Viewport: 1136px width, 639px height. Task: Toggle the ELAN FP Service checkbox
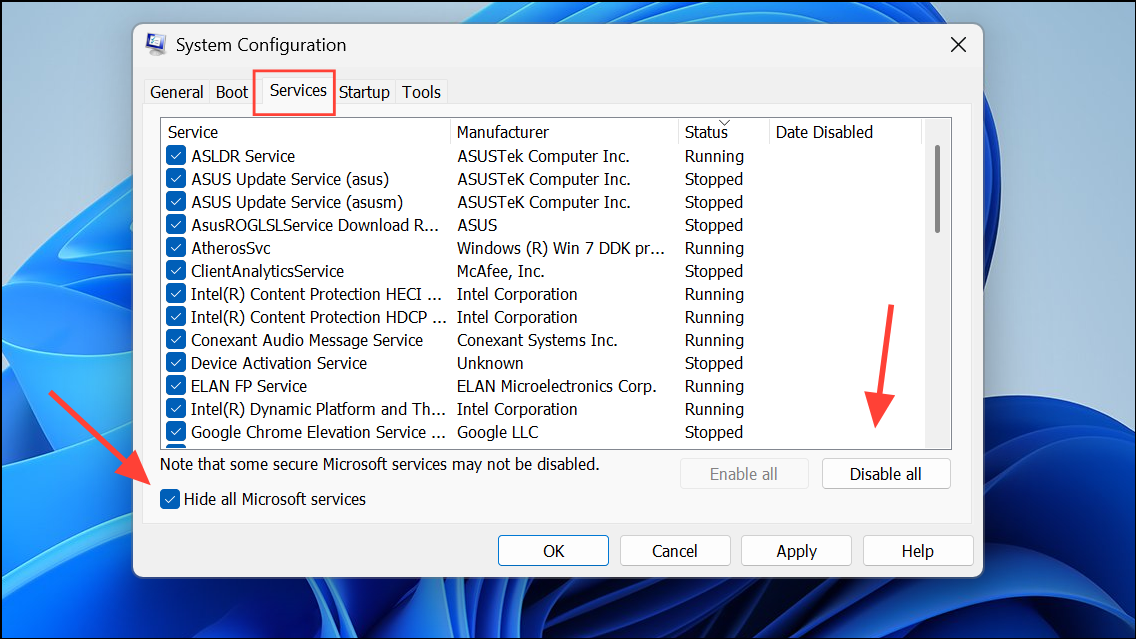click(x=176, y=385)
